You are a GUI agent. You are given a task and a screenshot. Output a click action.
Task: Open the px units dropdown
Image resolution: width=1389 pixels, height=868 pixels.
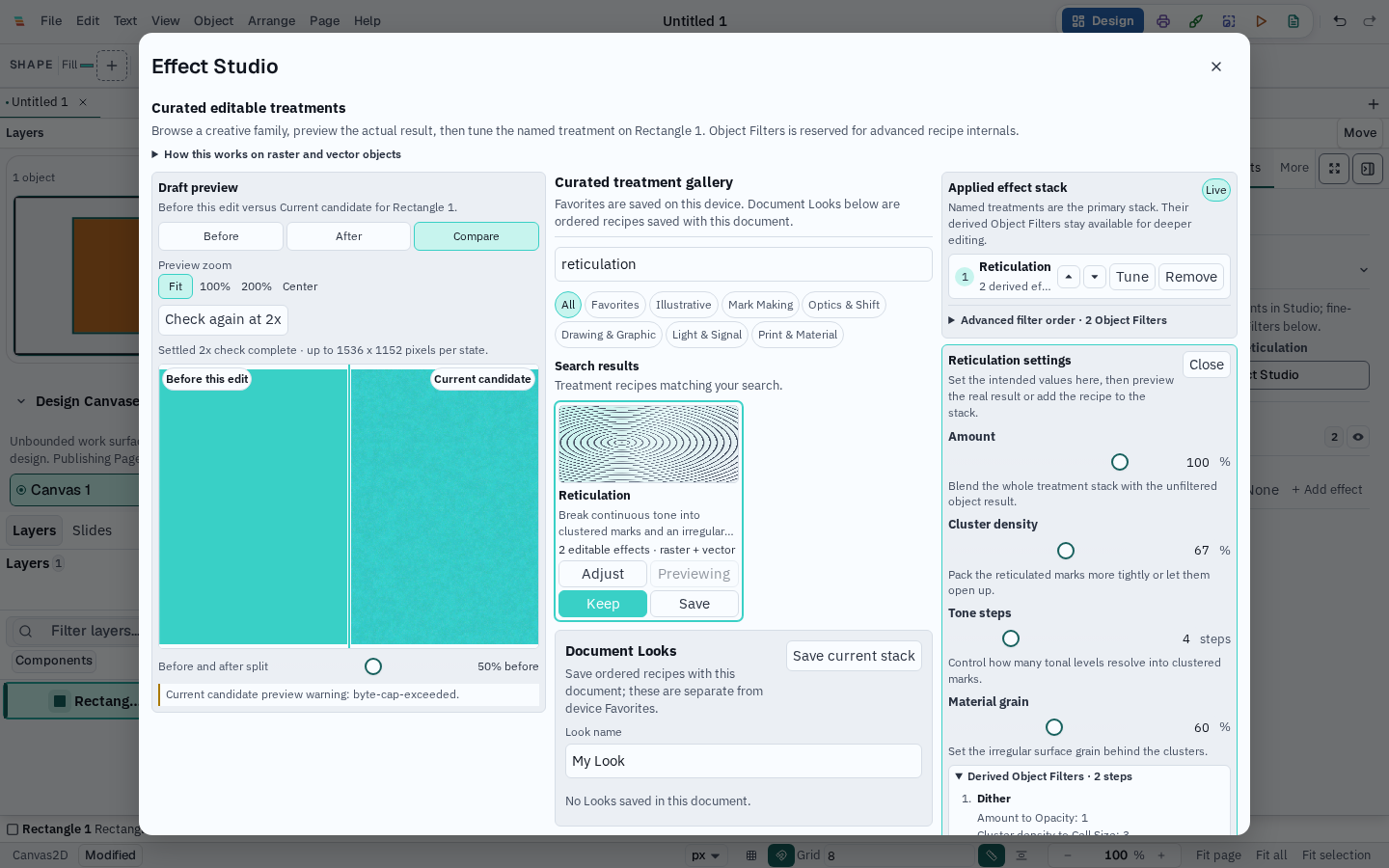pos(706,855)
